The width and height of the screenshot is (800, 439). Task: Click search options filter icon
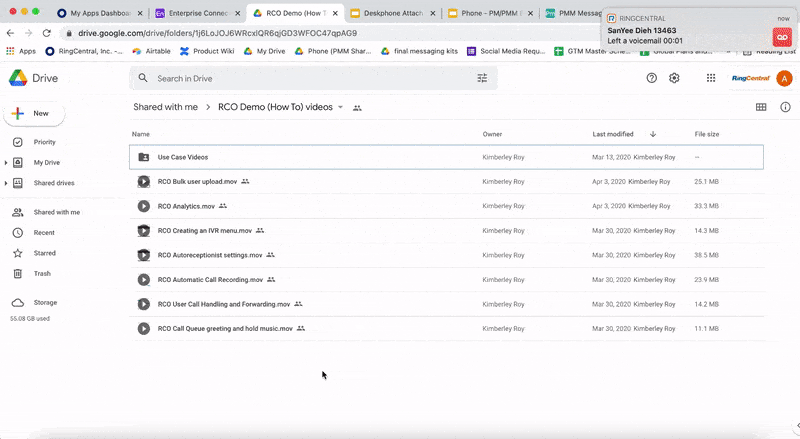[482, 78]
